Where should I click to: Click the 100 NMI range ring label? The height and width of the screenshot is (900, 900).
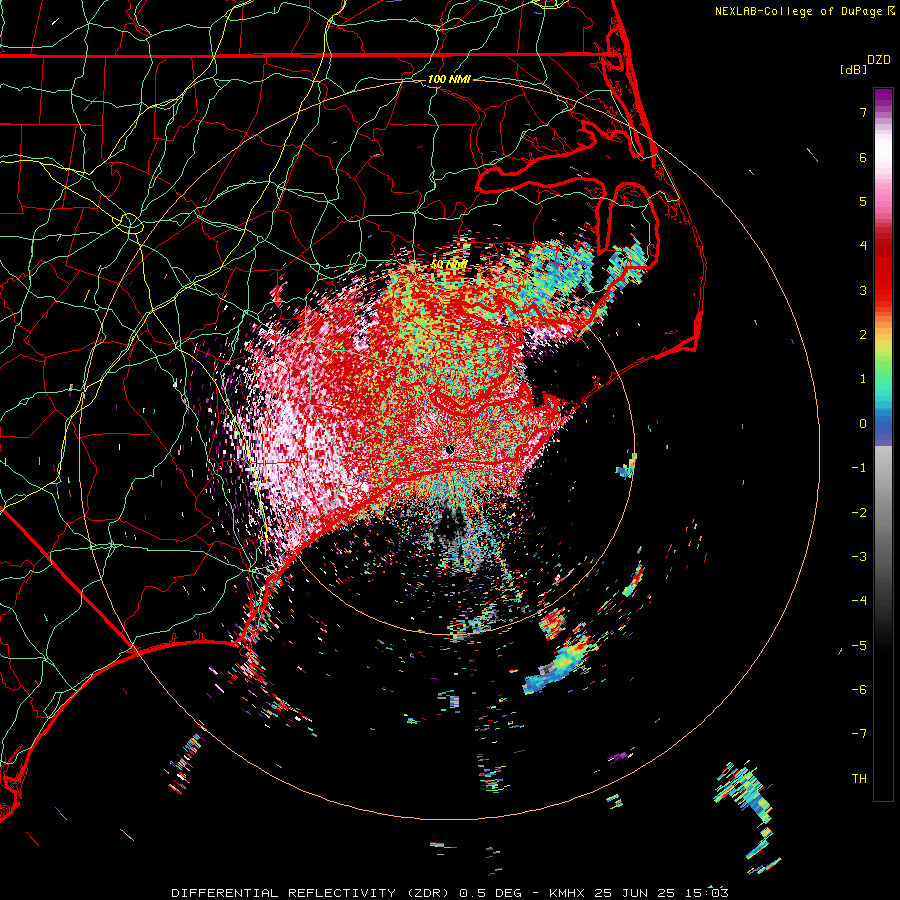[x=449, y=79]
